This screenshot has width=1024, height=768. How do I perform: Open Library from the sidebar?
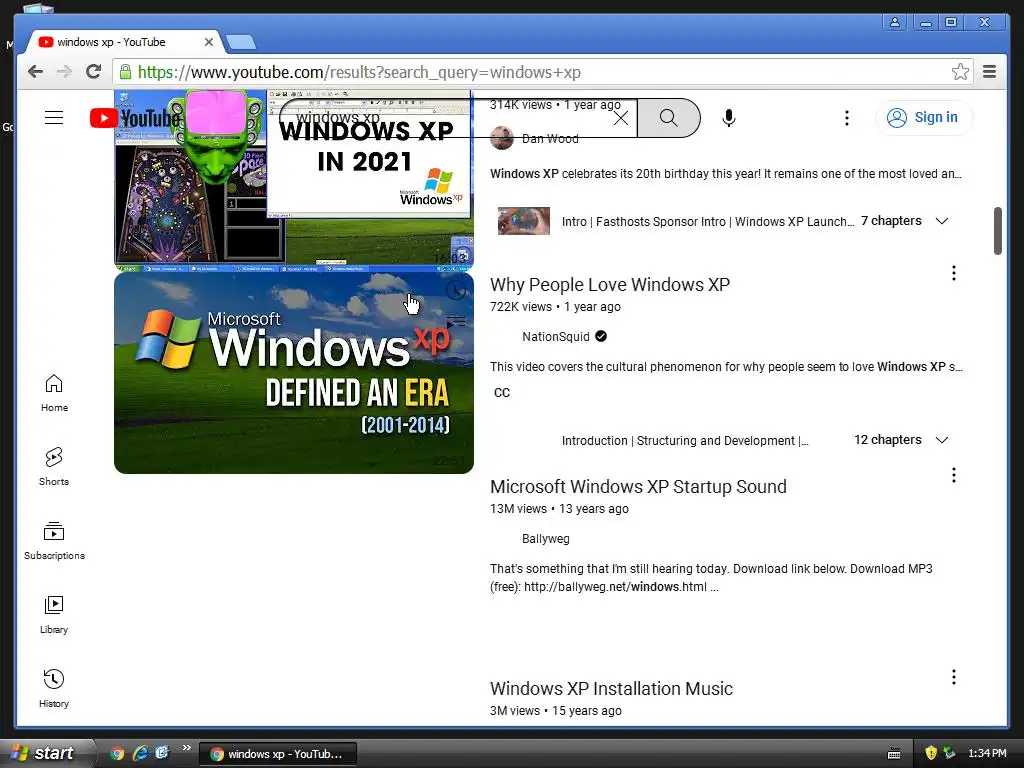point(54,615)
